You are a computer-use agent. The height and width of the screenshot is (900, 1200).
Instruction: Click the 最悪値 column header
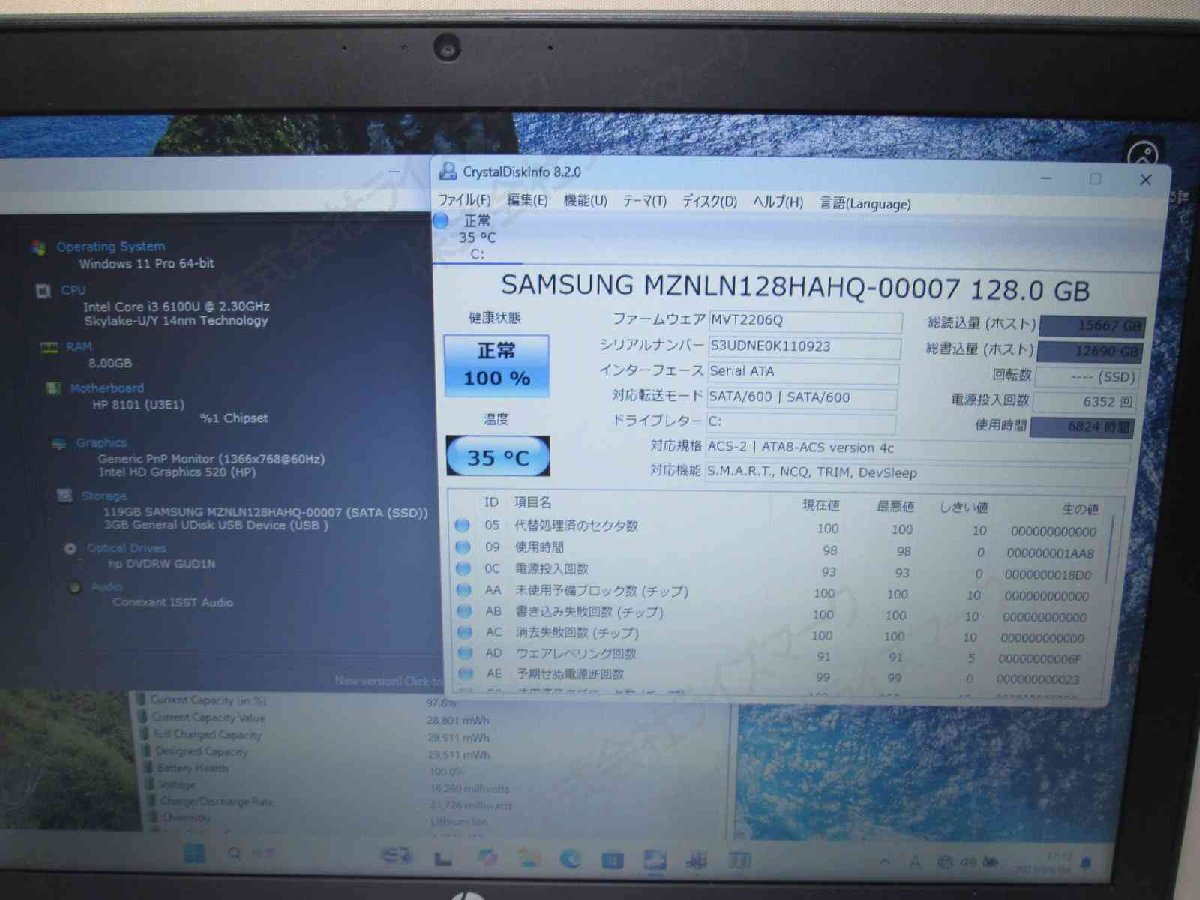pyautogui.click(x=895, y=506)
